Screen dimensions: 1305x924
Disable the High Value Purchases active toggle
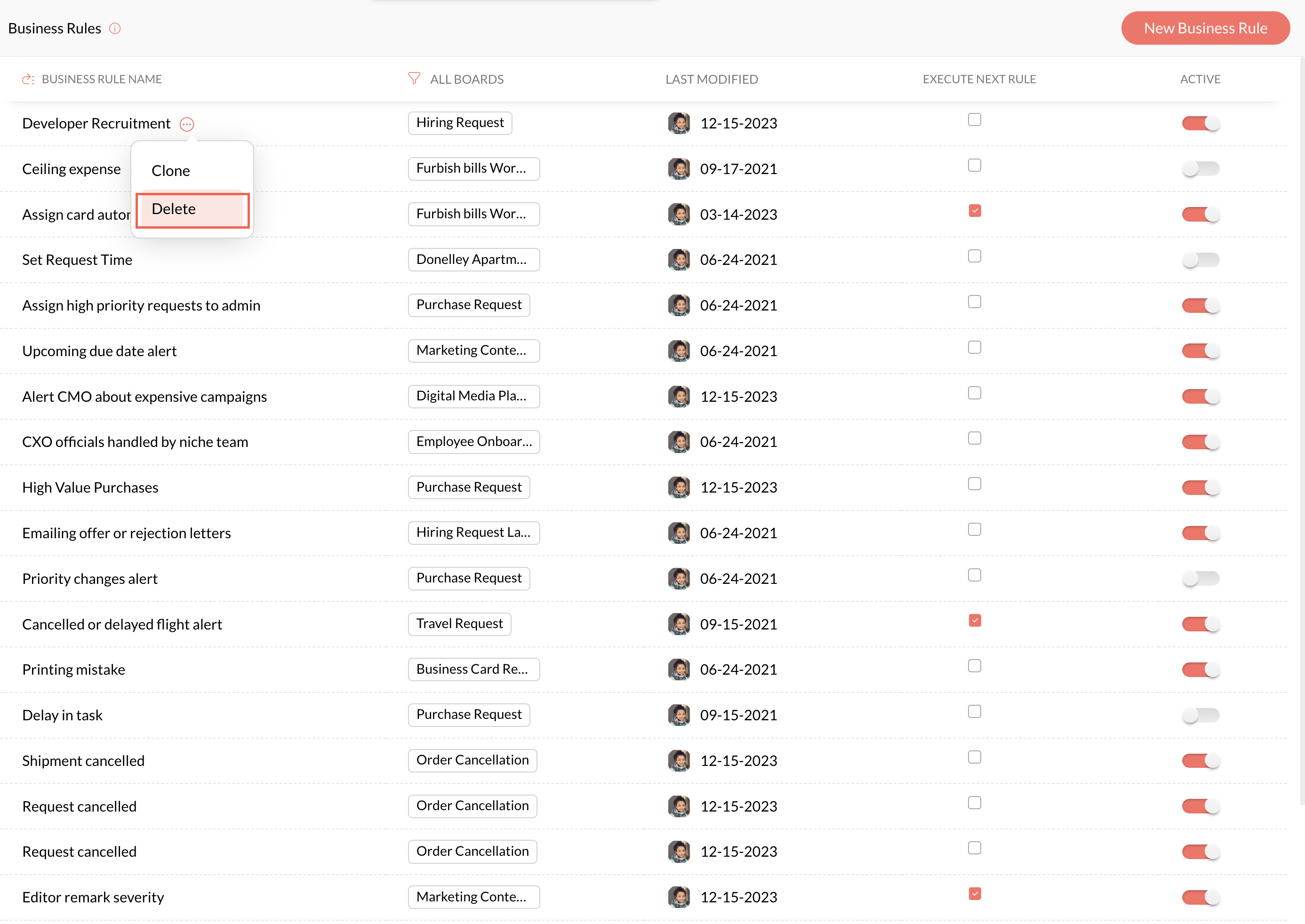point(1200,487)
